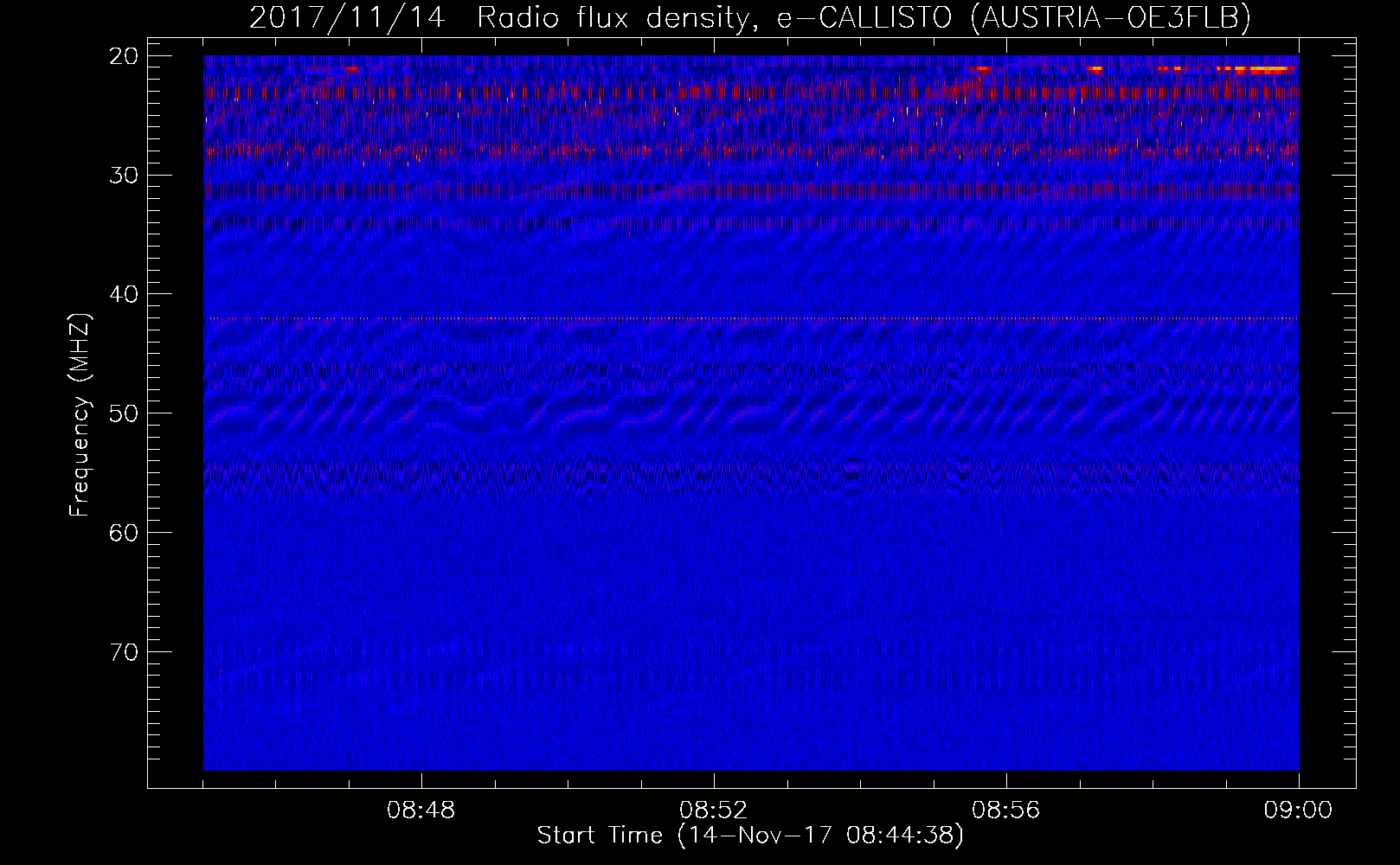Click the 20 MHz frequency tick label
Image resolution: width=1400 pixels, height=865 pixels.
point(125,56)
